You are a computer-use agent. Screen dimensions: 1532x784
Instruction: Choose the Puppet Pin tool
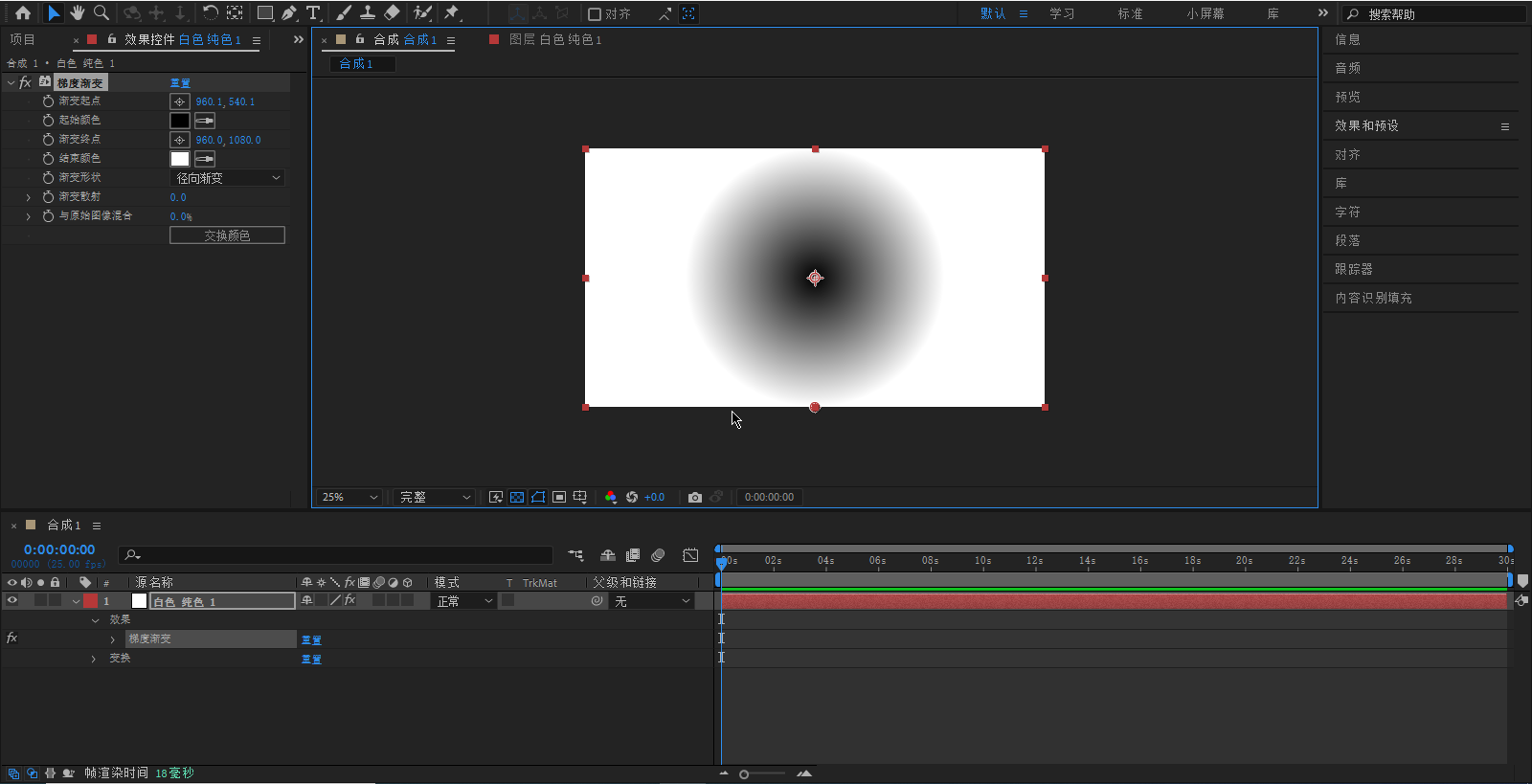click(452, 13)
